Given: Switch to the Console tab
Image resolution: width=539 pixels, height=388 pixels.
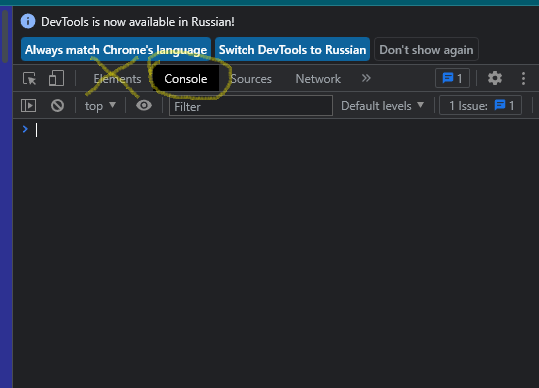Looking at the screenshot, I should 186,79.
